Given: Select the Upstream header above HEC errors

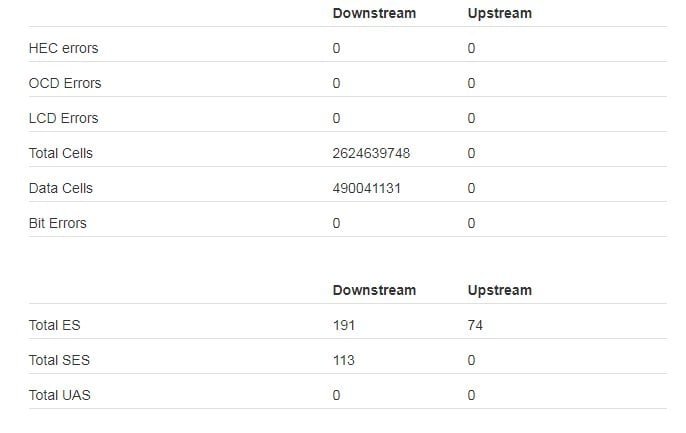Looking at the screenshot, I should point(499,13).
